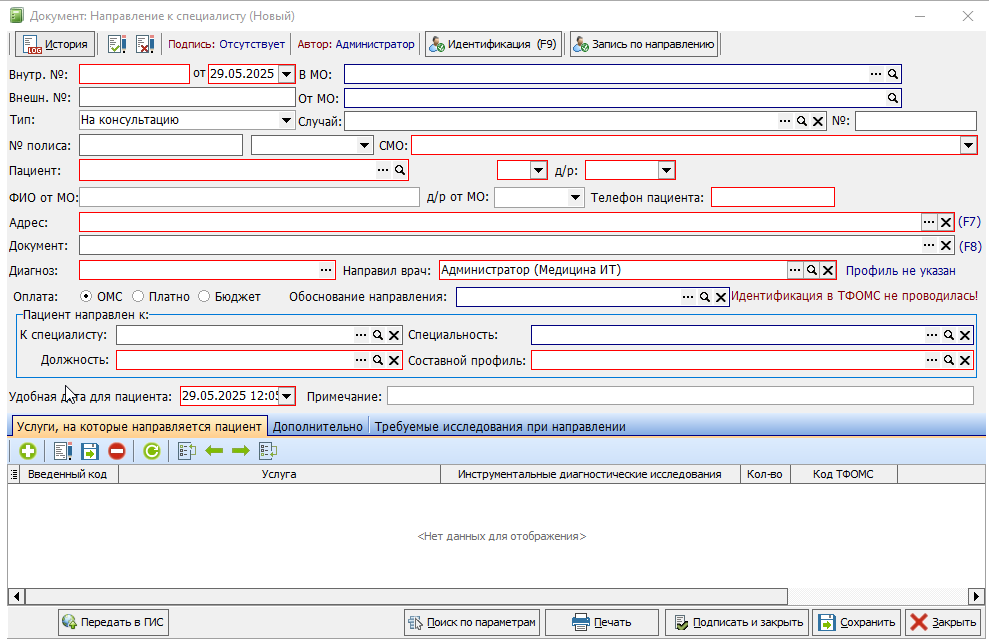Click the search icon in Случай field
Viewport: 989px width, 641px height.
tap(802, 121)
